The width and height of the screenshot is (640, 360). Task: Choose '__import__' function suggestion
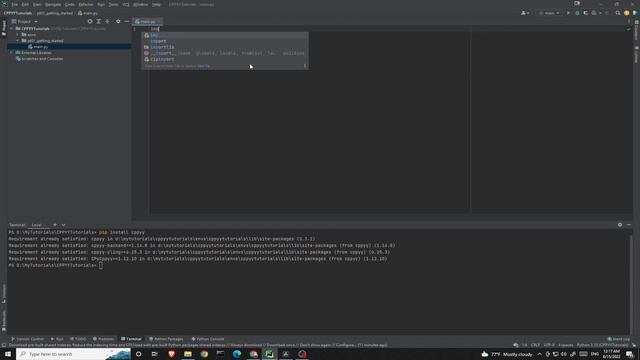pos(224,53)
